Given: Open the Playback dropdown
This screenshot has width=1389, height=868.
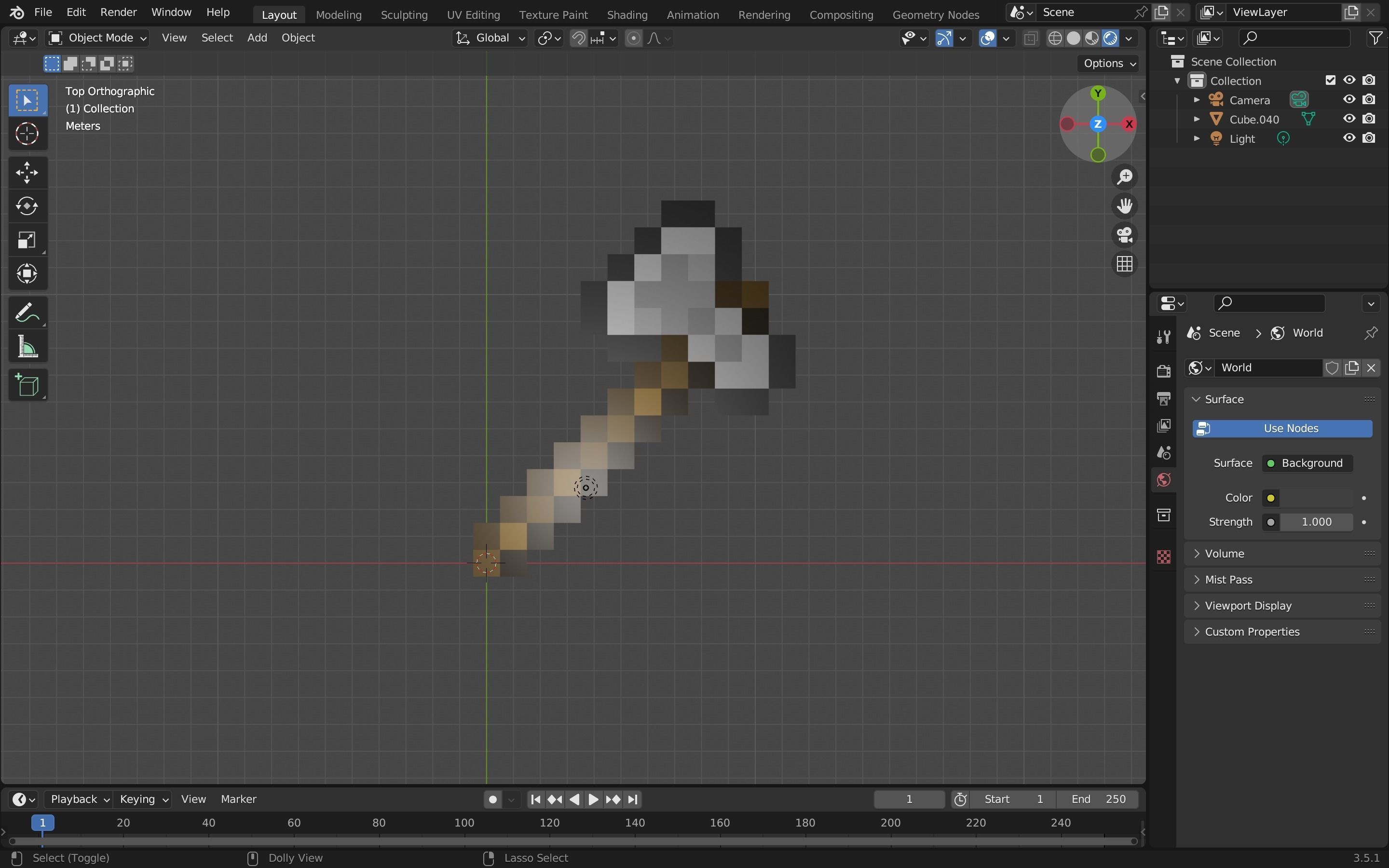Looking at the screenshot, I should [x=79, y=799].
